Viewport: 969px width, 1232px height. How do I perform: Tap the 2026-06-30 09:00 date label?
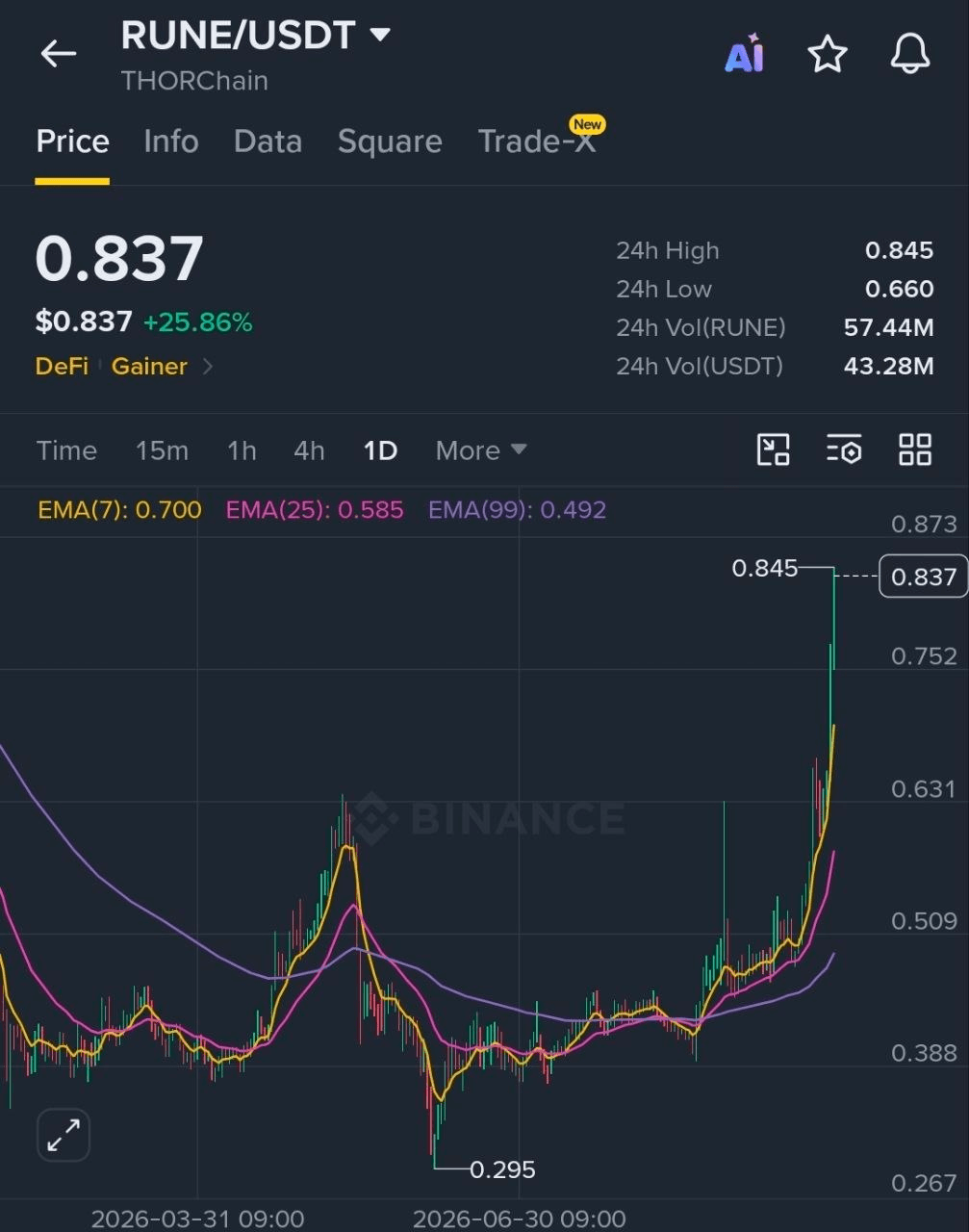pyautogui.click(x=520, y=1219)
